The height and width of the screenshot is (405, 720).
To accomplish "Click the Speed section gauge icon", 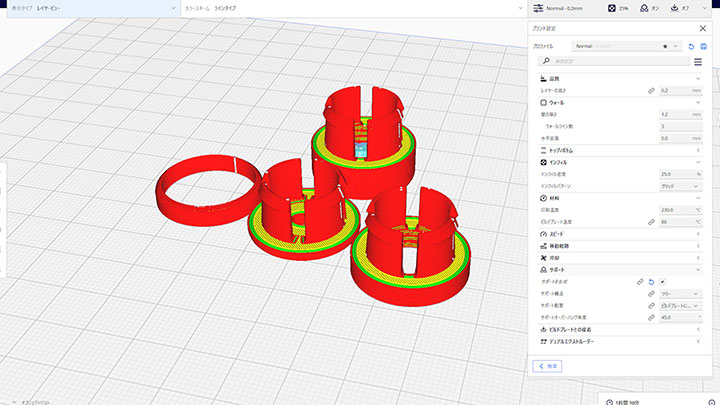I will [x=544, y=234].
